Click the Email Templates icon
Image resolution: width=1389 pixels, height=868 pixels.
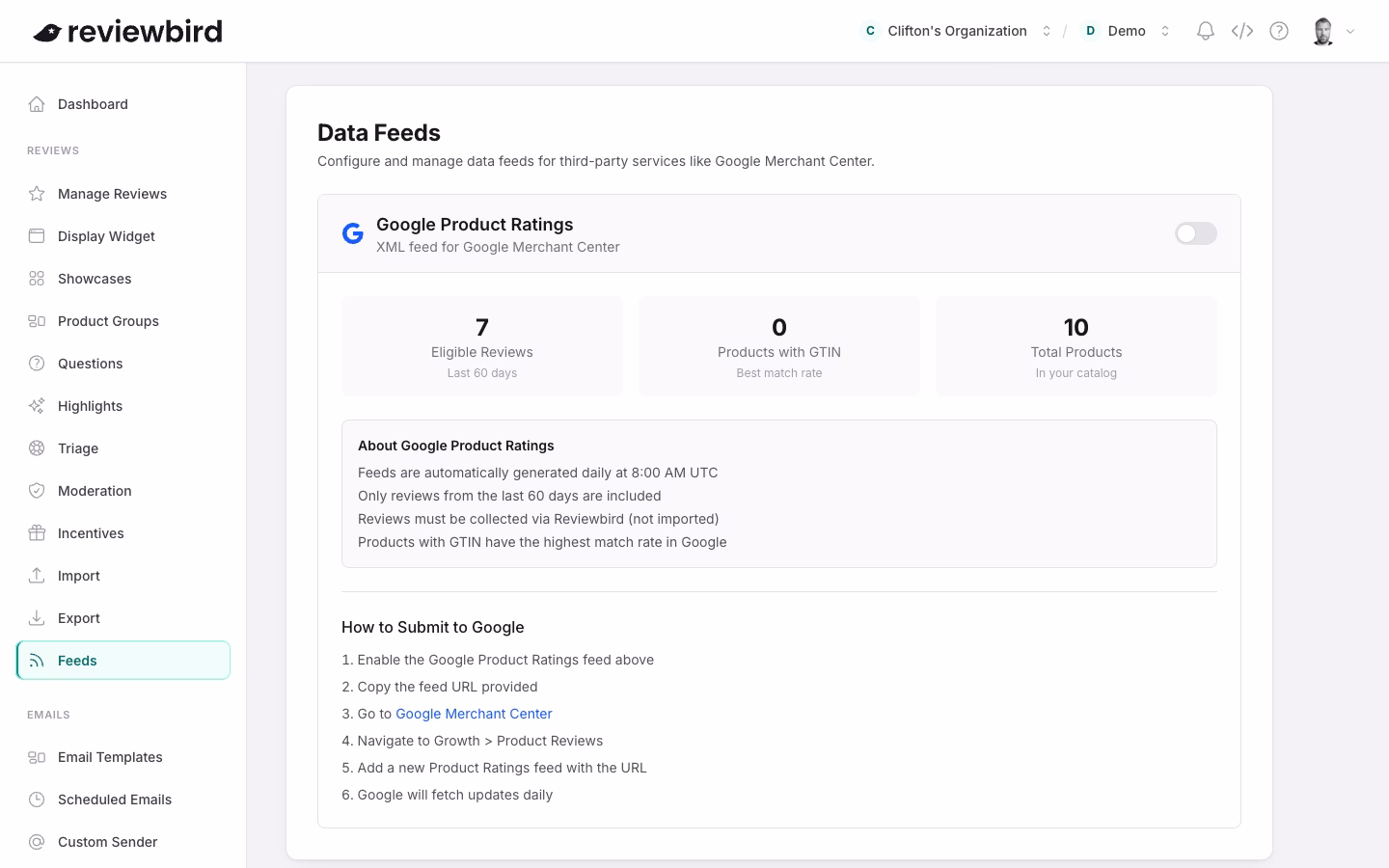click(37, 757)
